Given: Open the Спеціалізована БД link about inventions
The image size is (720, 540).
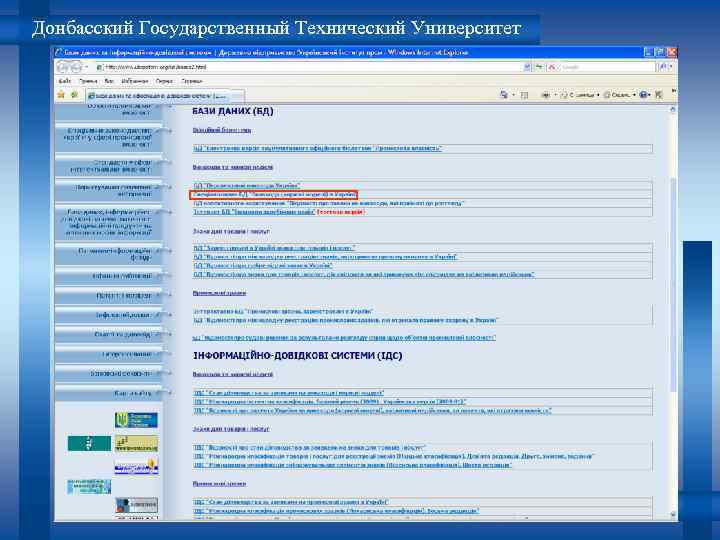Looking at the screenshot, I should click(x=274, y=195).
